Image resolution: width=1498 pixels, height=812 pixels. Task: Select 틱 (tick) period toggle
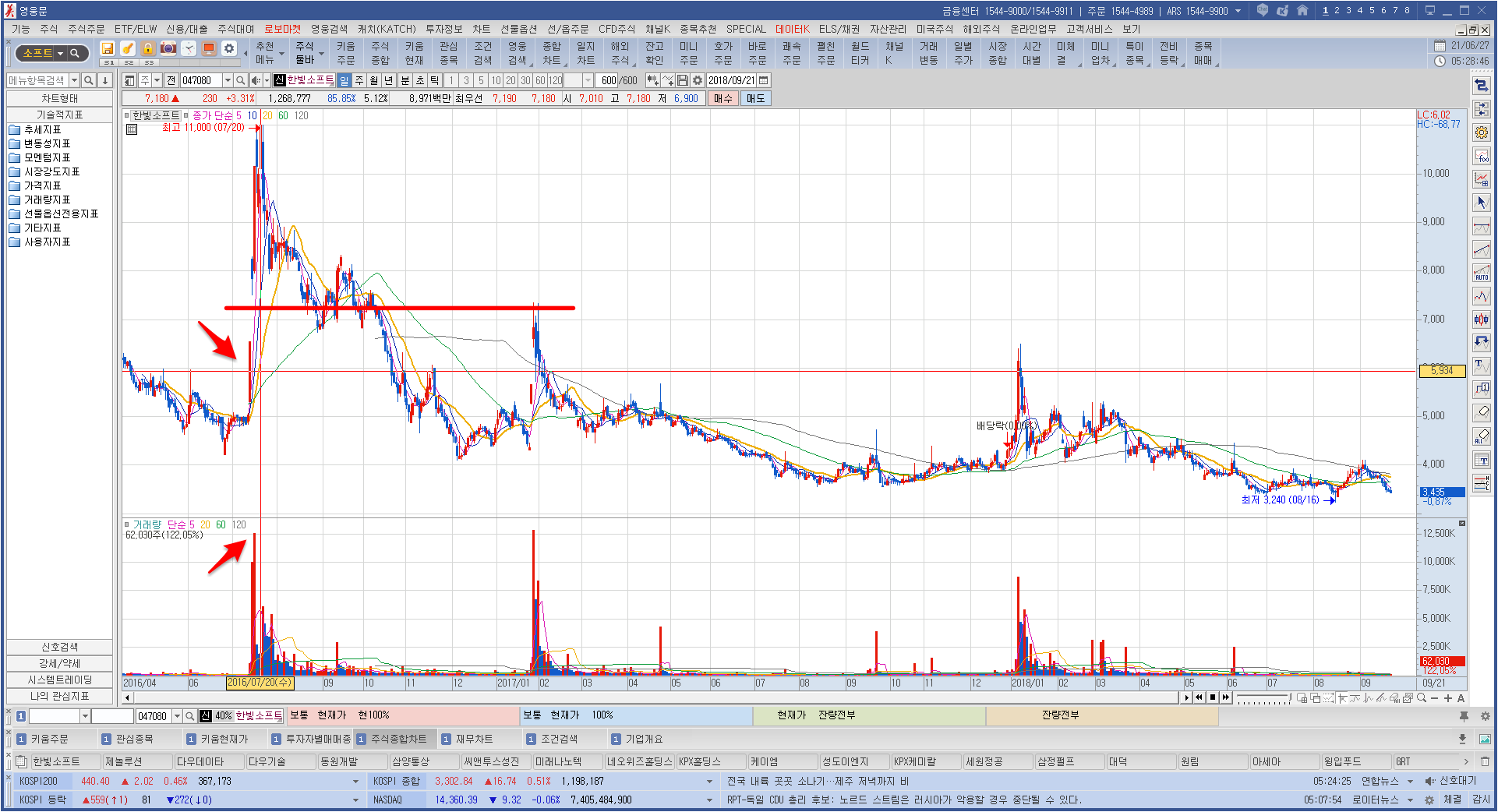pos(435,80)
